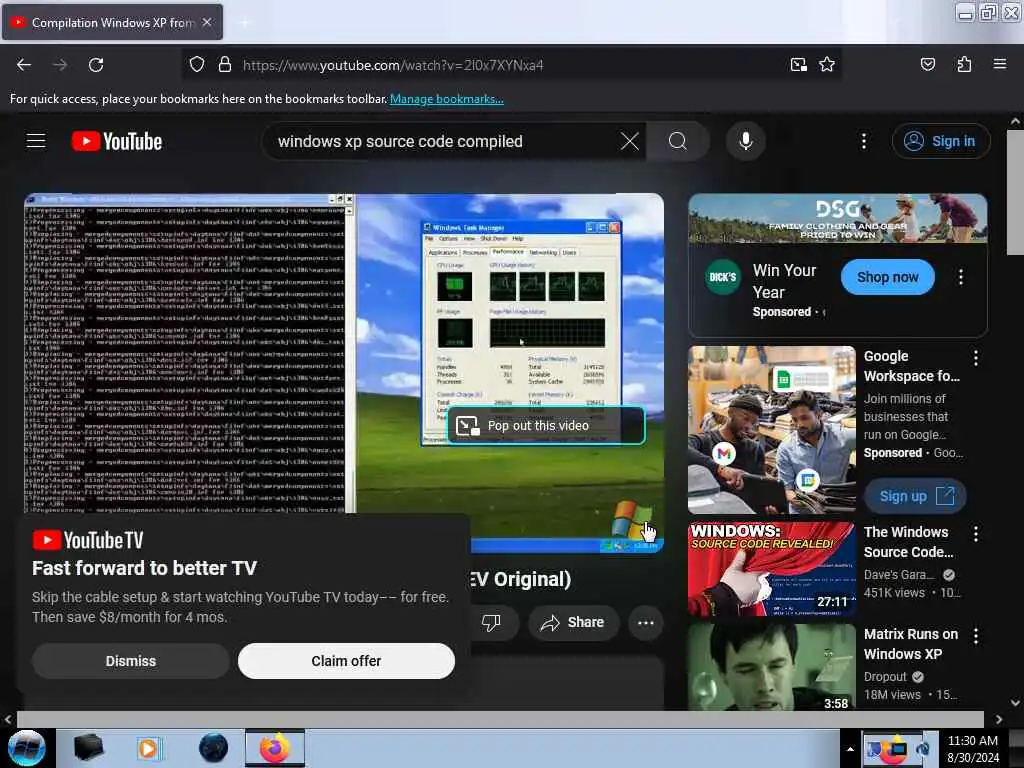Open the Matrix Runs on Windows XP thumbnail

coord(772,667)
